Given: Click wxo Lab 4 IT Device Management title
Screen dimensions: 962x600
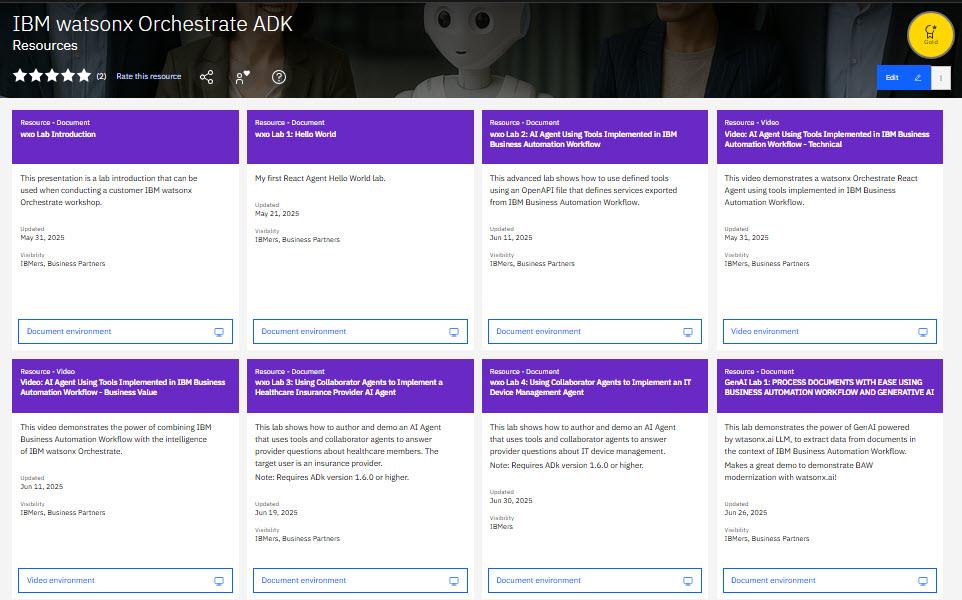Looking at the screenshot, I should 590,387.
